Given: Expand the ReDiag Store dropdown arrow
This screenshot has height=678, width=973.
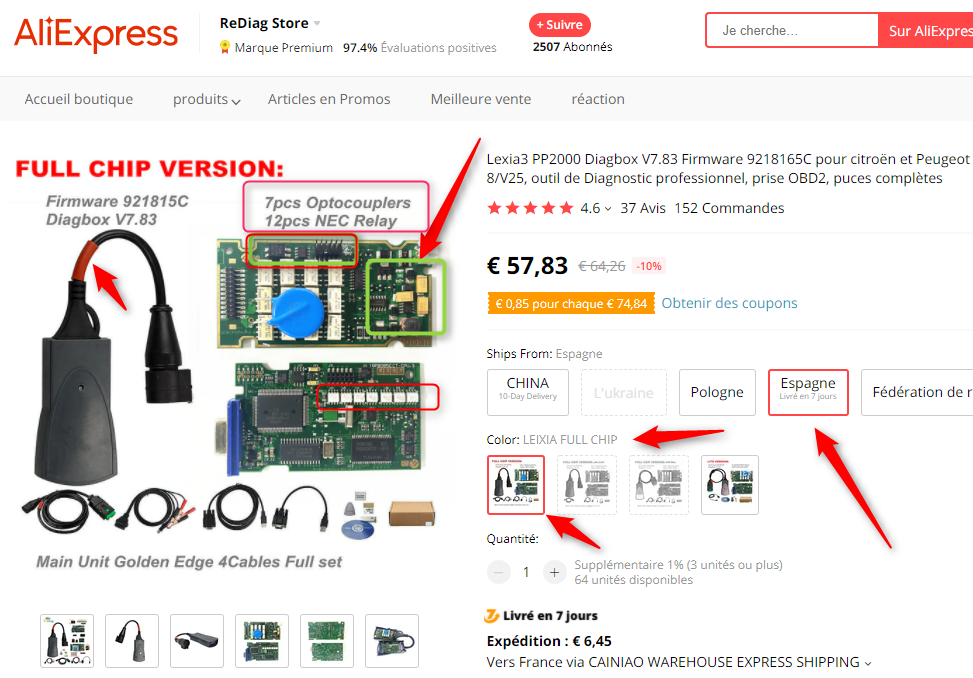Looking at the screenshot, I should coord(317,24).
